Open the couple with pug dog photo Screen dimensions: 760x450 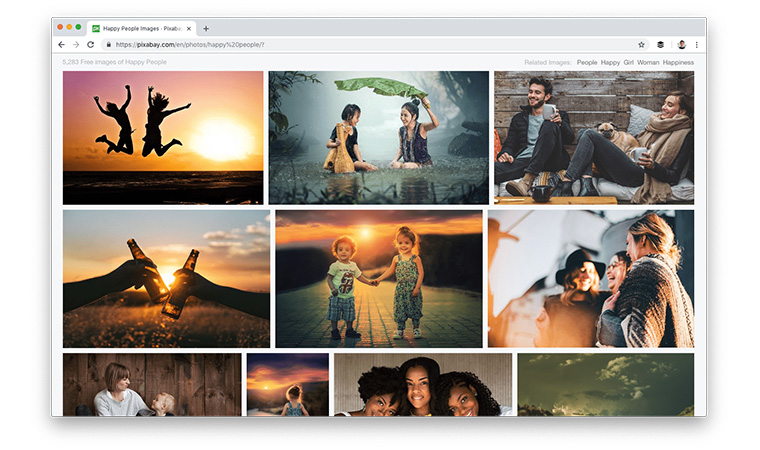pyautogui.click(x=593, y=137)
